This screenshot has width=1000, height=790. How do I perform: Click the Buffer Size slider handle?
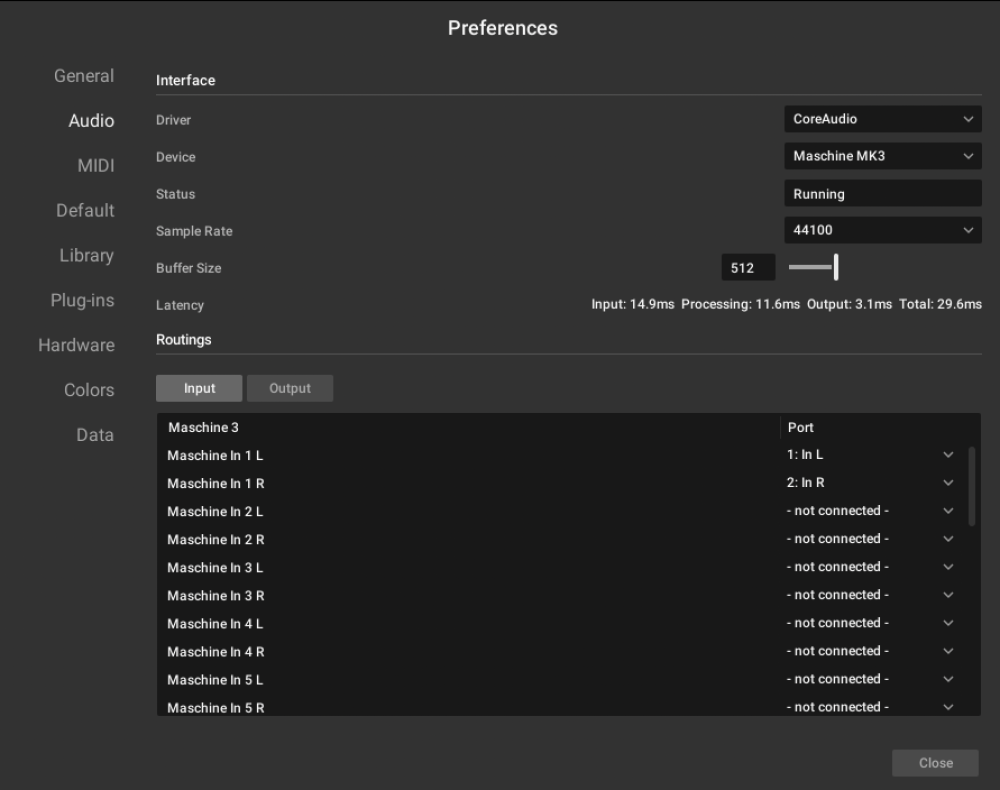click(836, 267)
